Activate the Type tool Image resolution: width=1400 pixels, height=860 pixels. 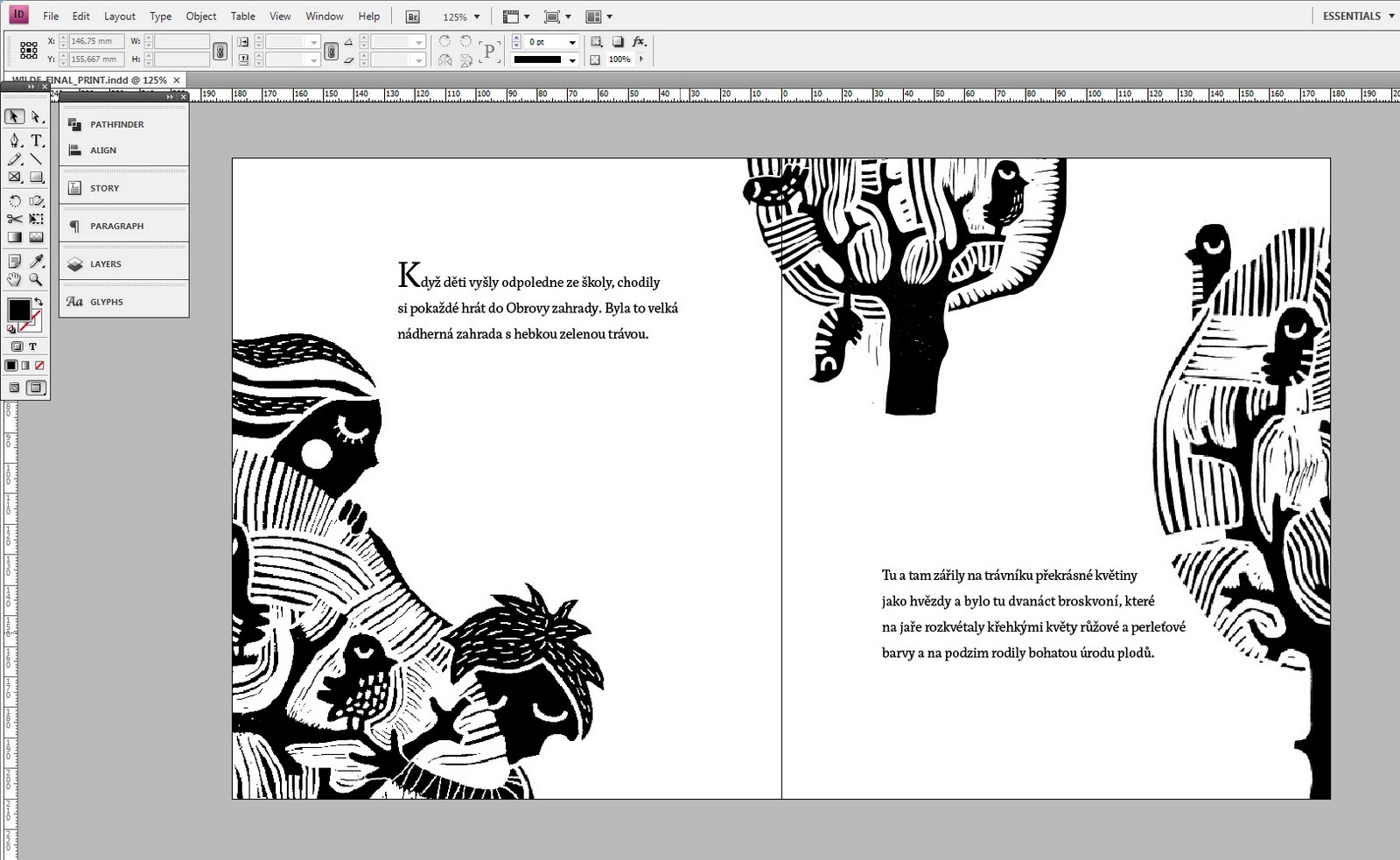click(36, 140)
